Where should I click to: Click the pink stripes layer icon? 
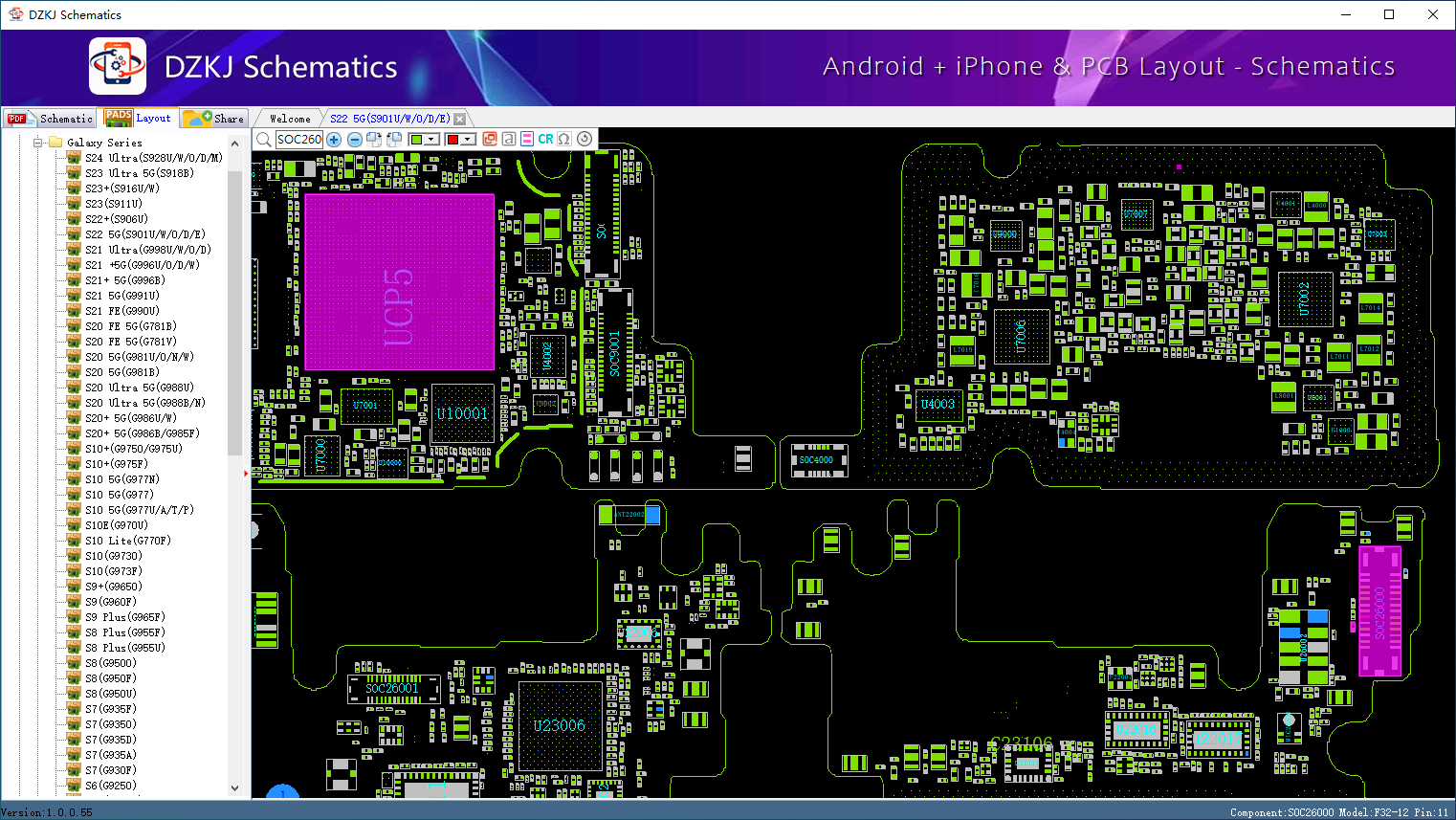527,140
